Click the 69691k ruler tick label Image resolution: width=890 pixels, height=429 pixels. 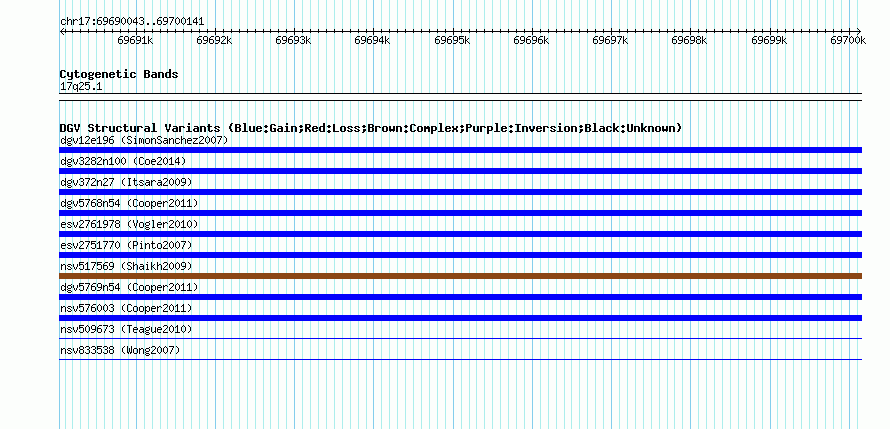click(135, 40)
